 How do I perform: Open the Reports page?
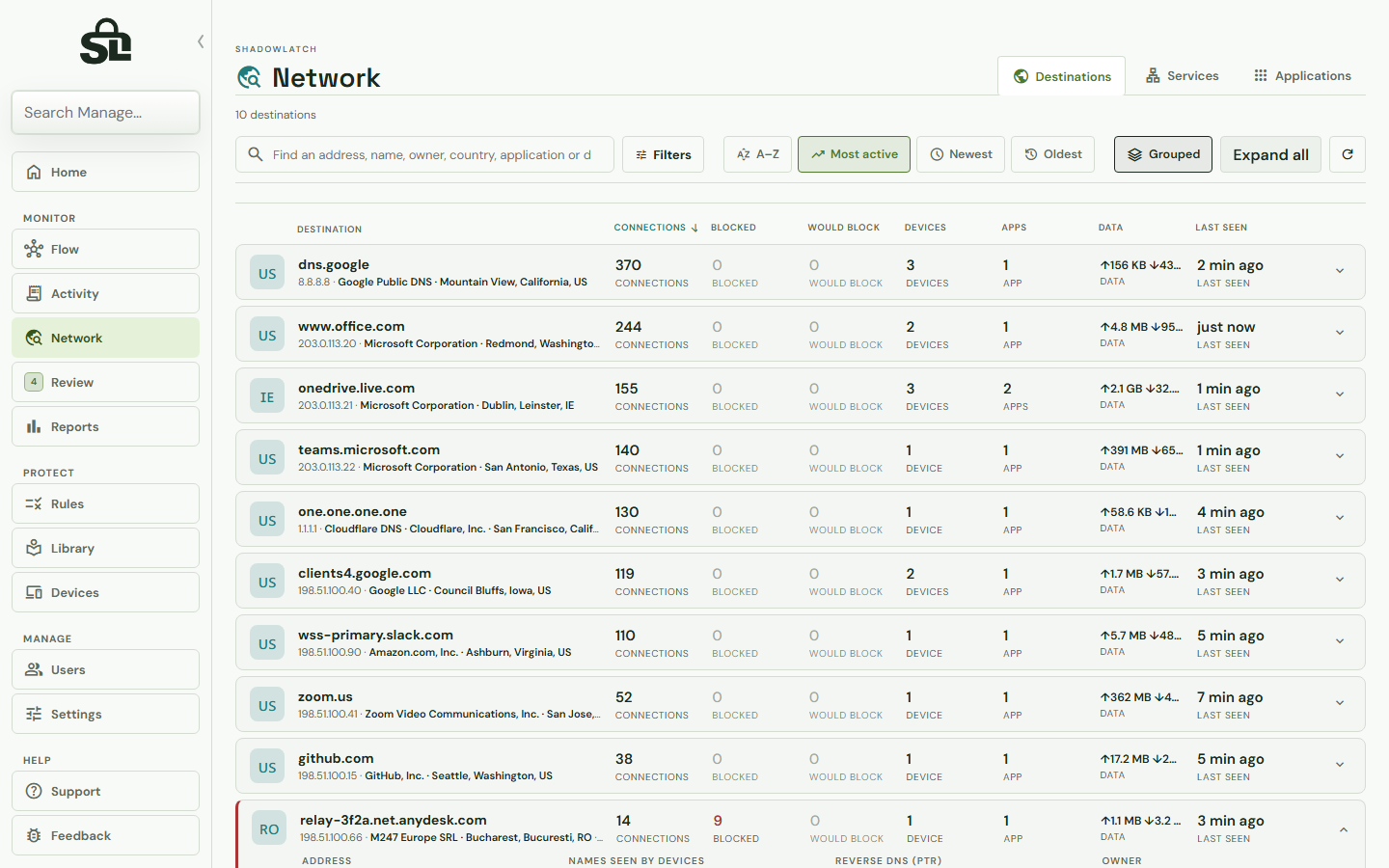[x=105, y=426]
